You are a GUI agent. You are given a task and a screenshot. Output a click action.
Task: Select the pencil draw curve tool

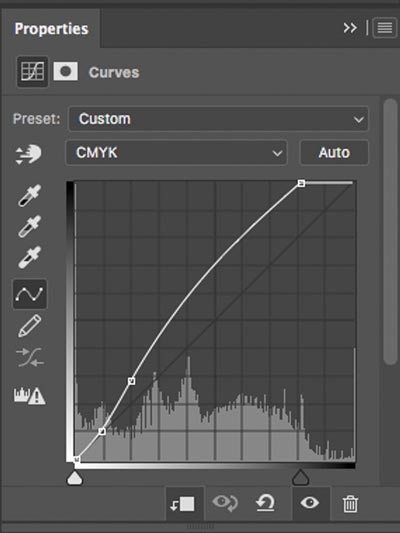(x=30, y=326)
